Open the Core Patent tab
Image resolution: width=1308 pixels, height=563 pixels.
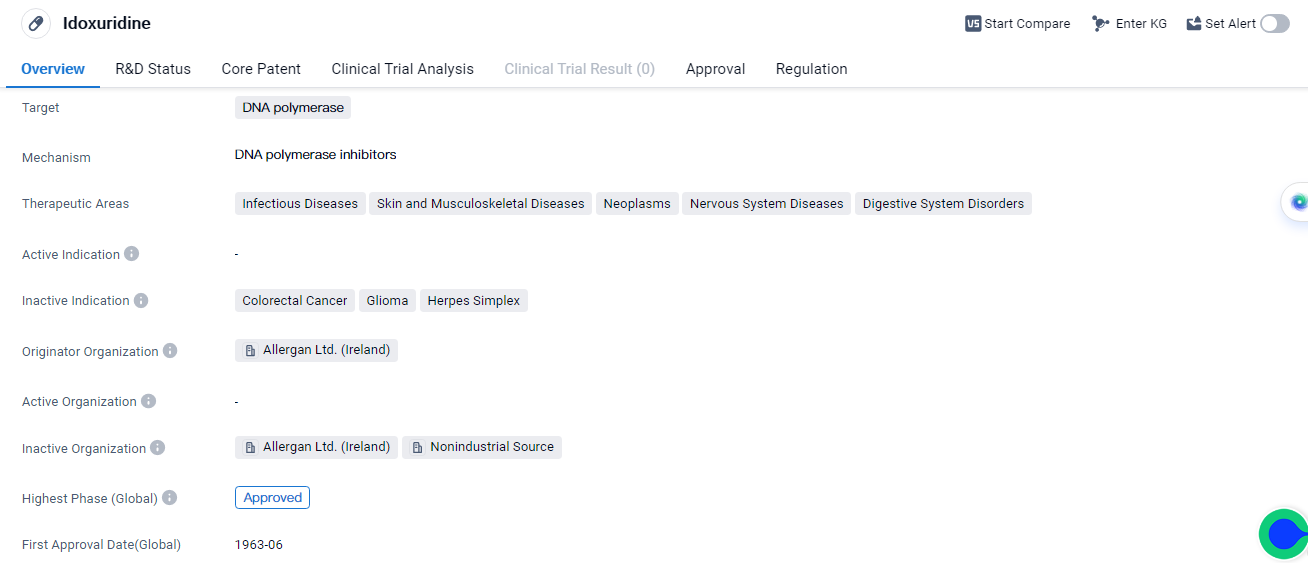click(261, 69)
